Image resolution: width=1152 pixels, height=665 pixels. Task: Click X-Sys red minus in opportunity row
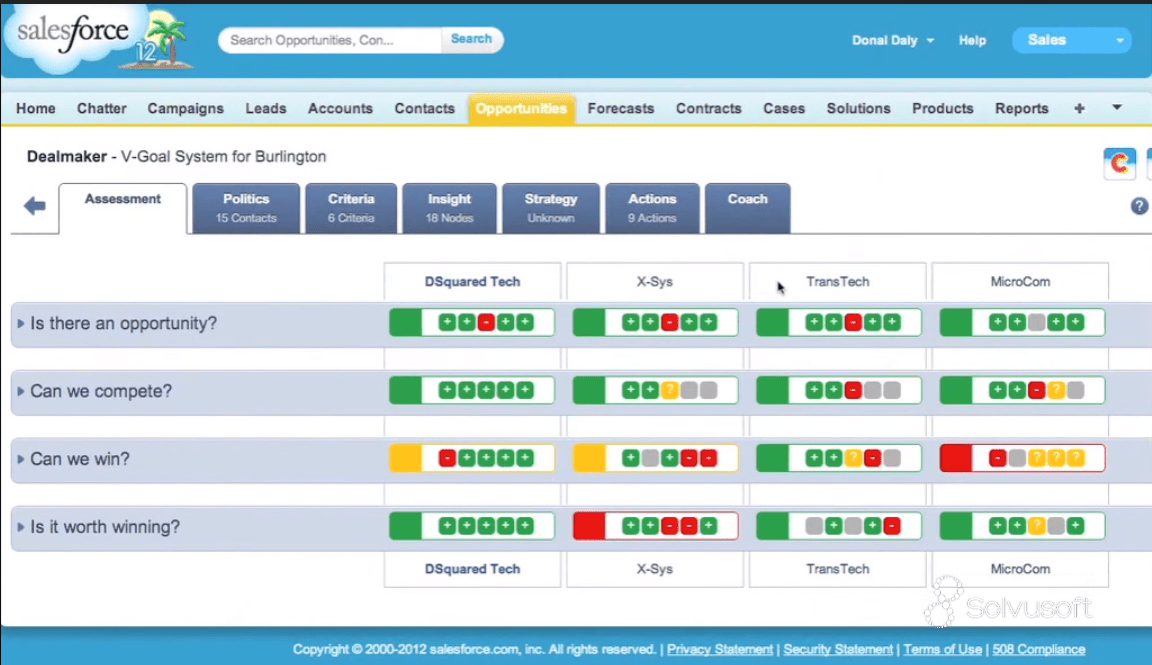pos(669,322)
